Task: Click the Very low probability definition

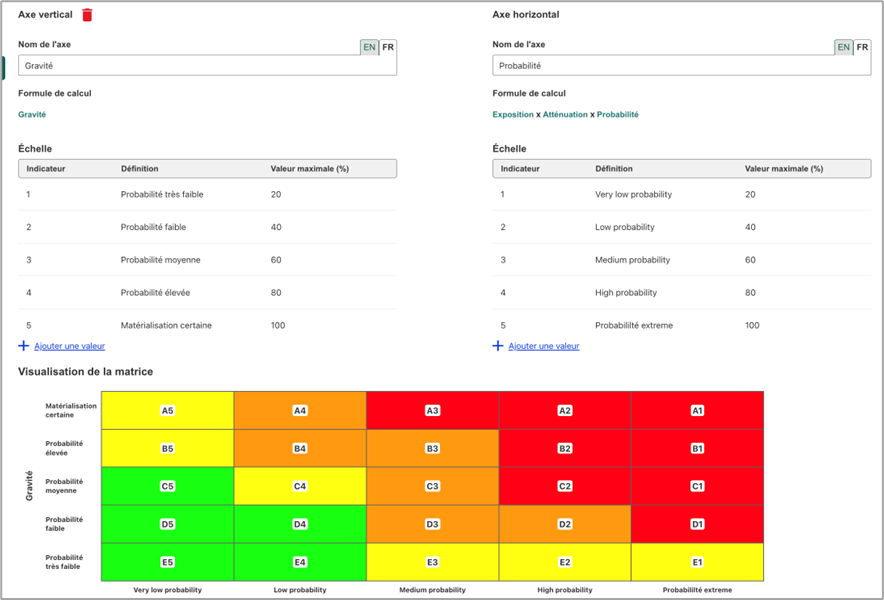Action: [634, 195]
